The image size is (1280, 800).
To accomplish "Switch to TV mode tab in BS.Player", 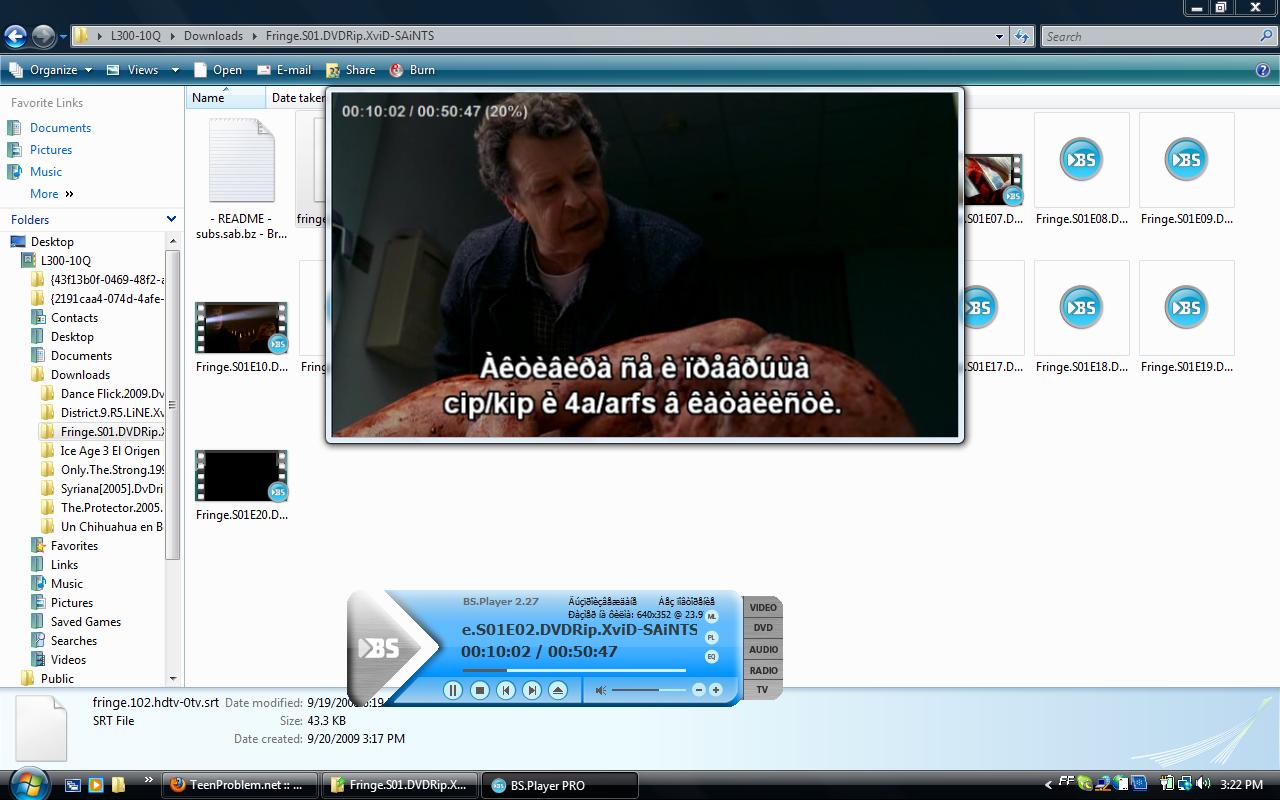I will [x=762, y=690].
